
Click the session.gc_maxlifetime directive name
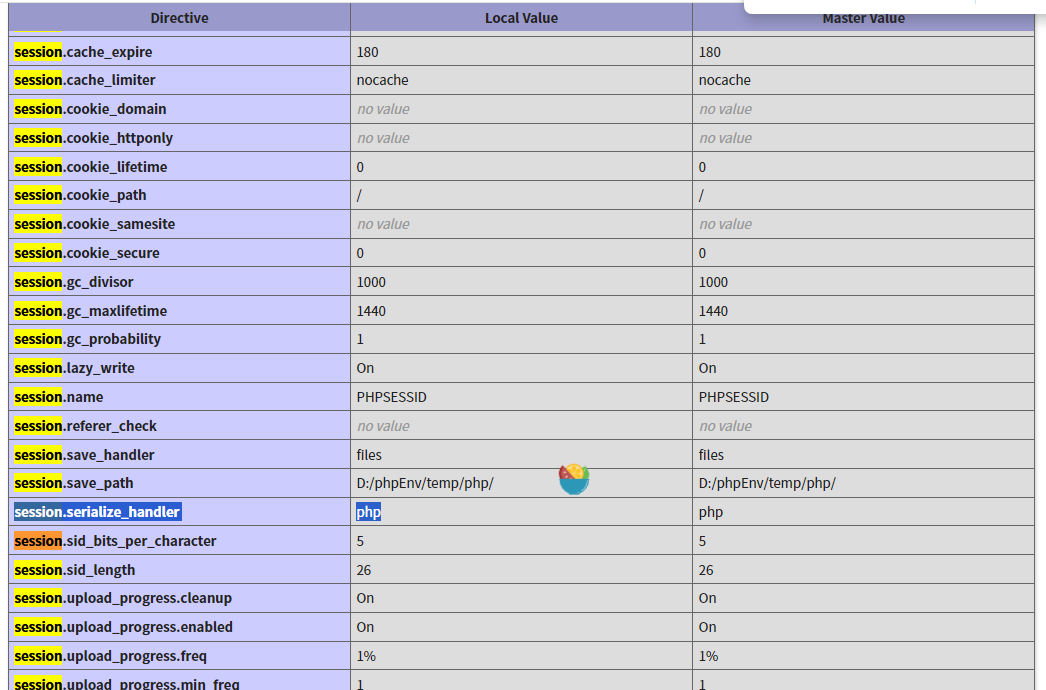[90, 311]
